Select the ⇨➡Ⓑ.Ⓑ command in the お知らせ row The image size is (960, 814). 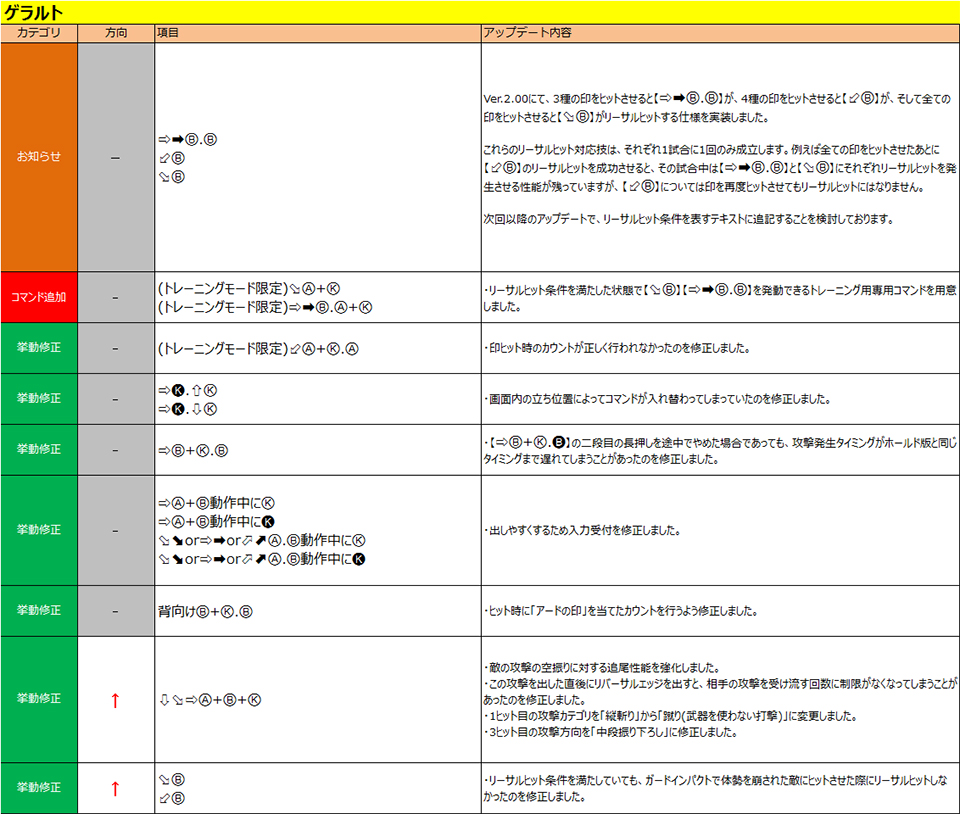tap(188, 139)
